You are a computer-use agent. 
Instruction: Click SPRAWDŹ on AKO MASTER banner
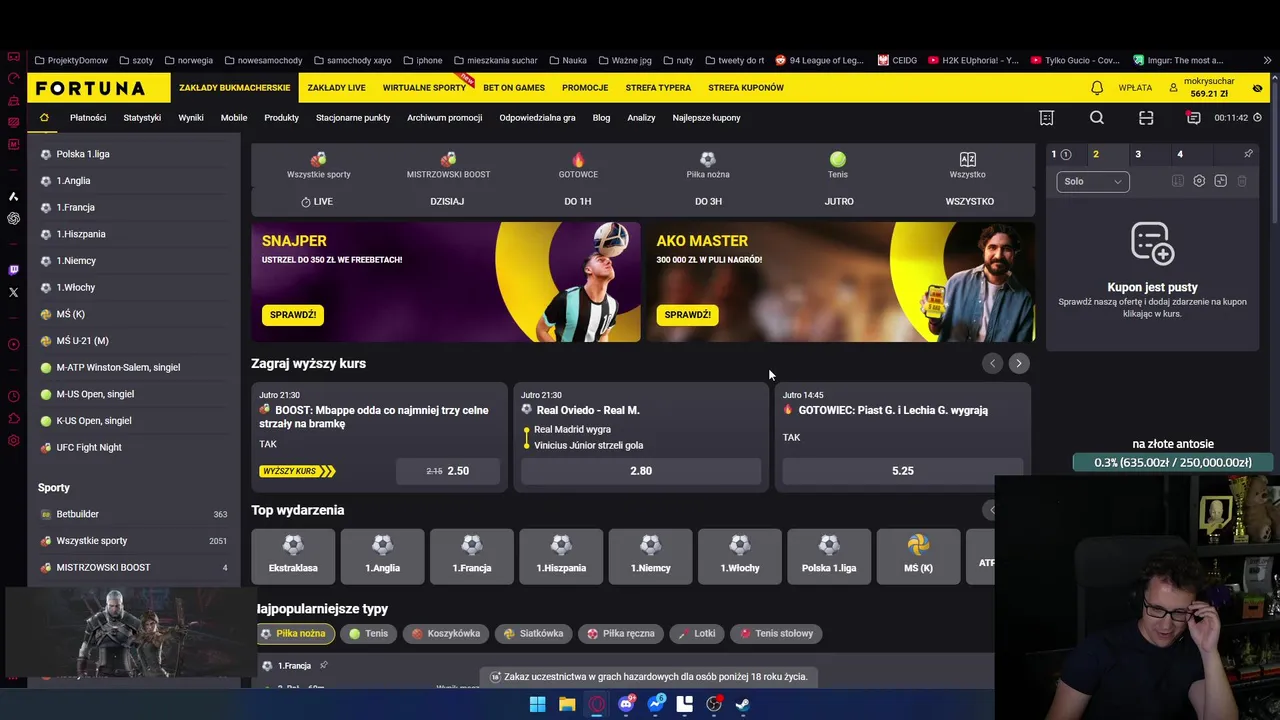688,314
